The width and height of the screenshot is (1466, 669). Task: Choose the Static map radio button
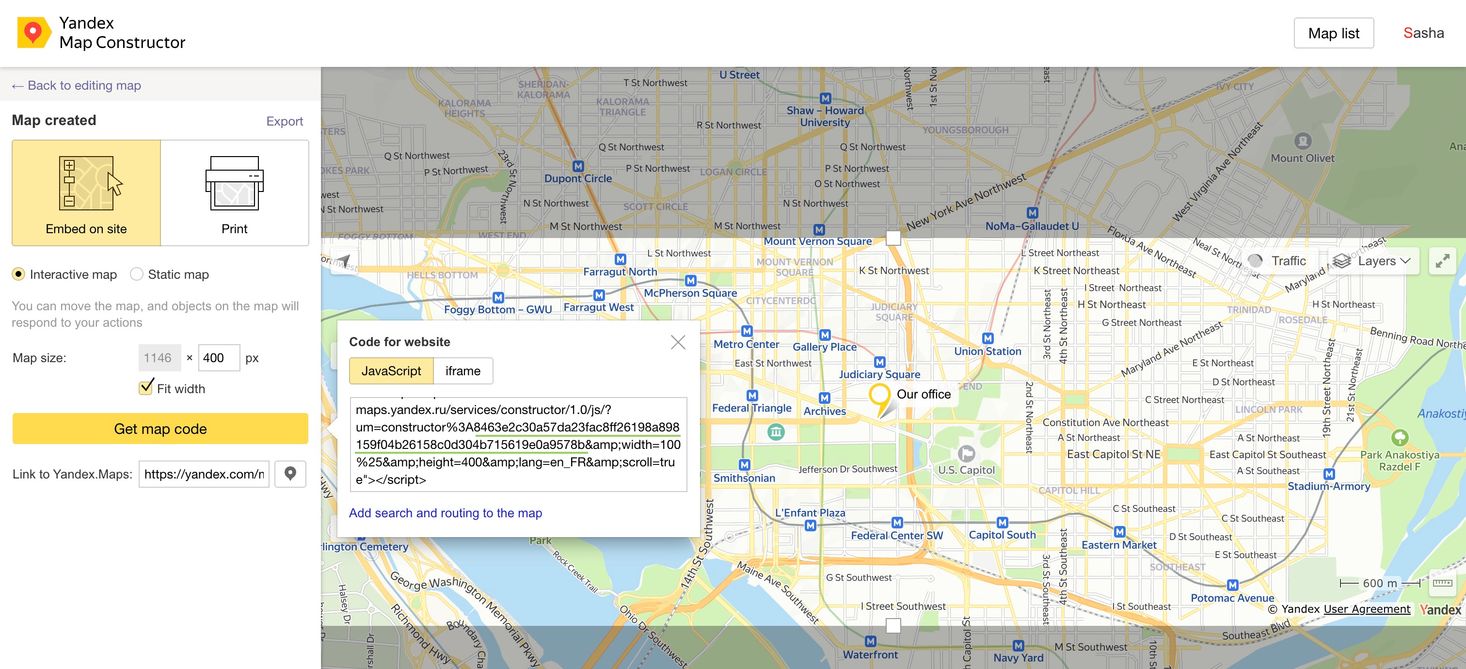point(137,274)
